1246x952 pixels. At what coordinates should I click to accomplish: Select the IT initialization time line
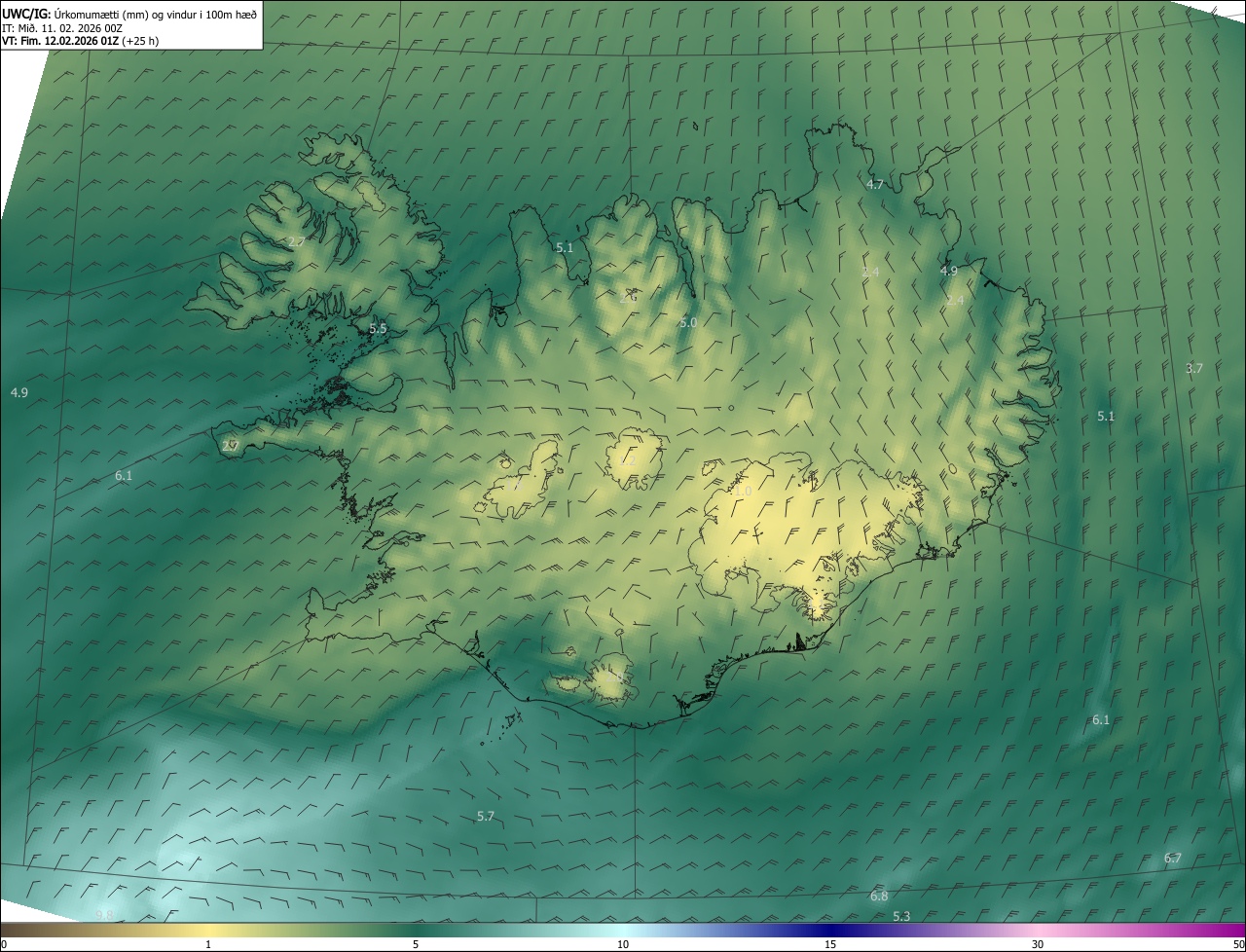(x=62, y=28)
